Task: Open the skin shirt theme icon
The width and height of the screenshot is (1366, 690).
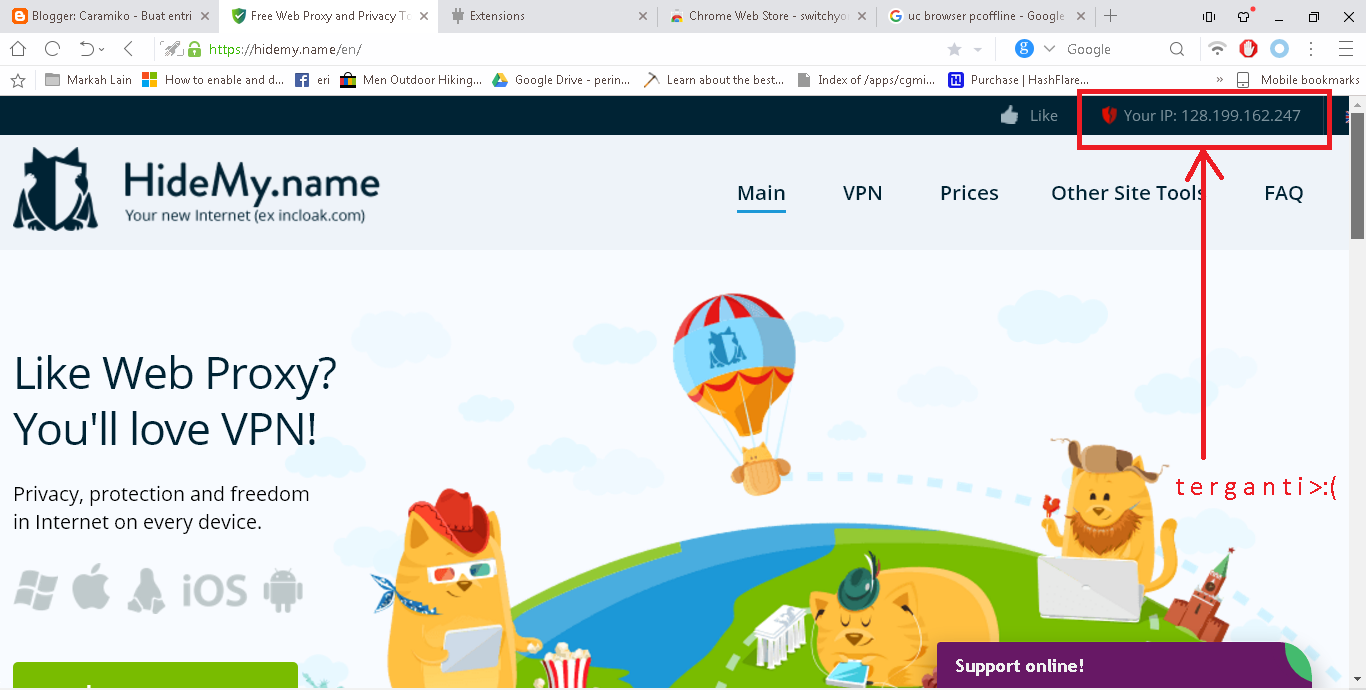Action: point(1246,16)
